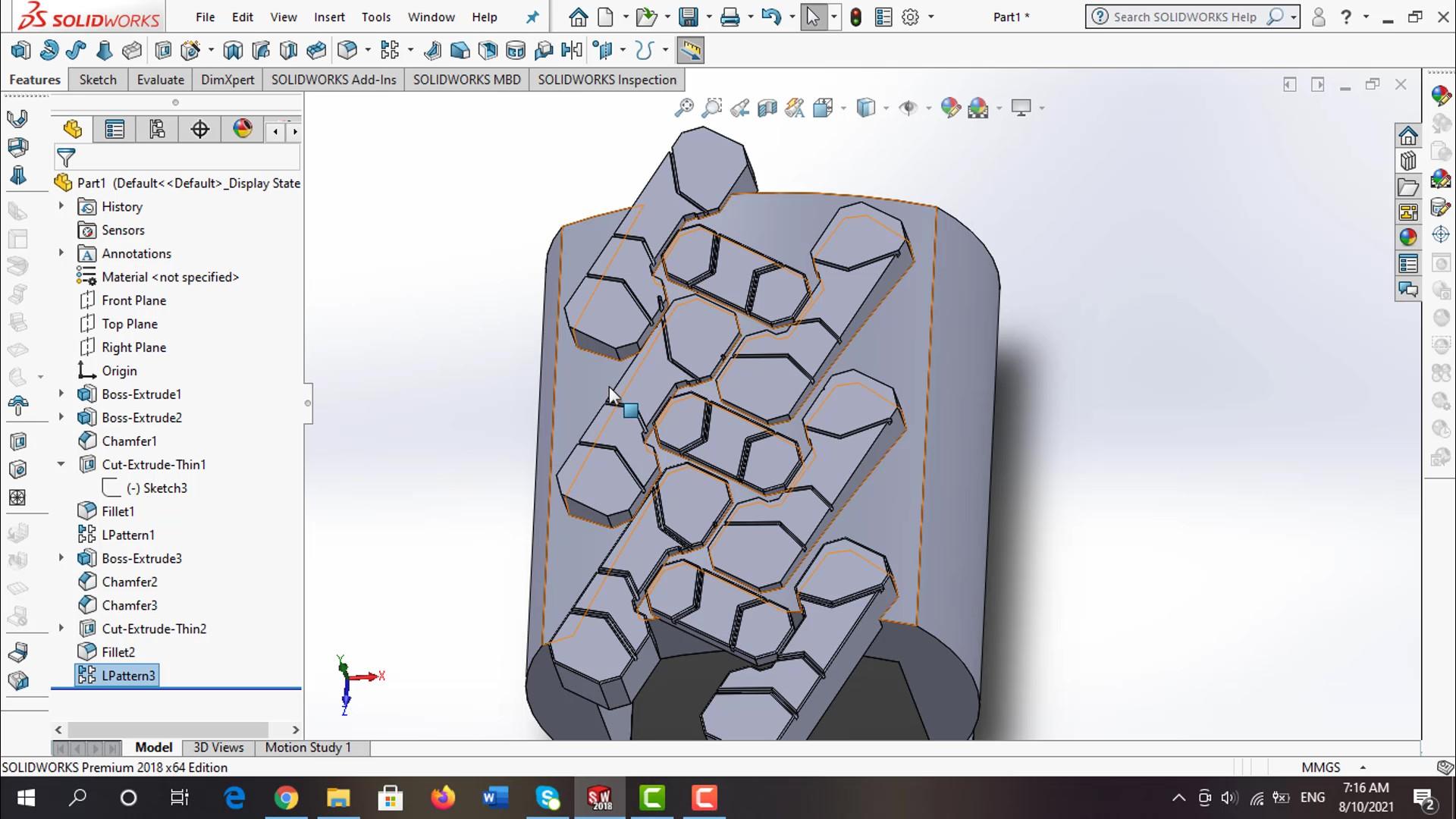Open the DisplayManager color sphere tab
1456x819 pixels.
(243, 130)
